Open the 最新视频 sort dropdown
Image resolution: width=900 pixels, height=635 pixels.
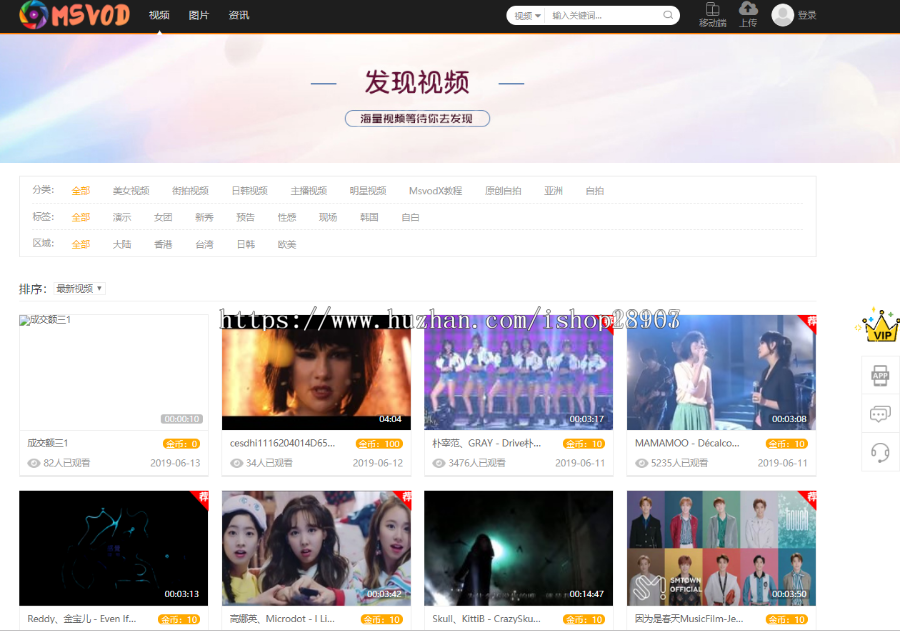tap(79, 288)
